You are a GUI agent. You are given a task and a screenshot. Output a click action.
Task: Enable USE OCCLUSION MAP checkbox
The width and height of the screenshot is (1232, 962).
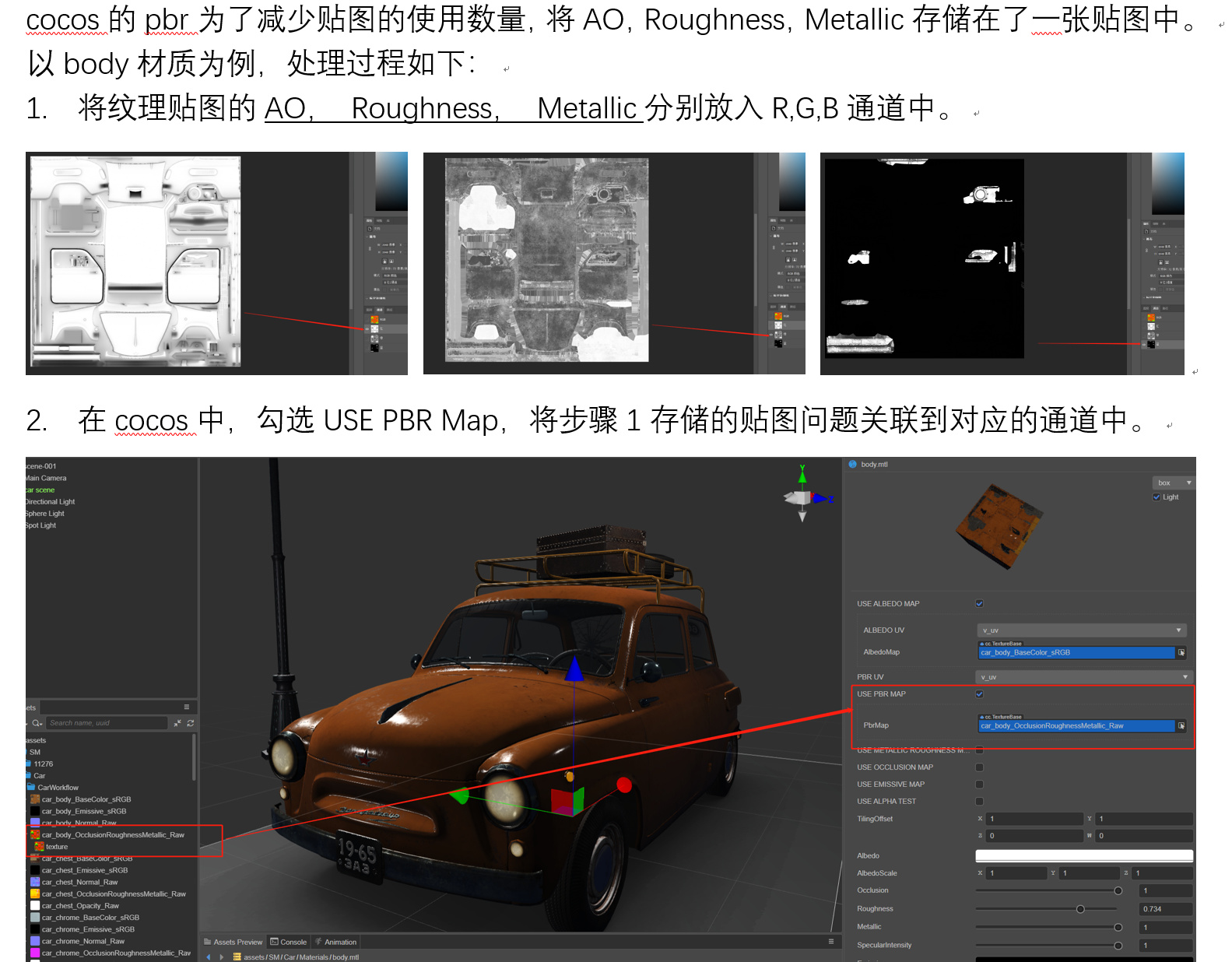tap(979, 767)
